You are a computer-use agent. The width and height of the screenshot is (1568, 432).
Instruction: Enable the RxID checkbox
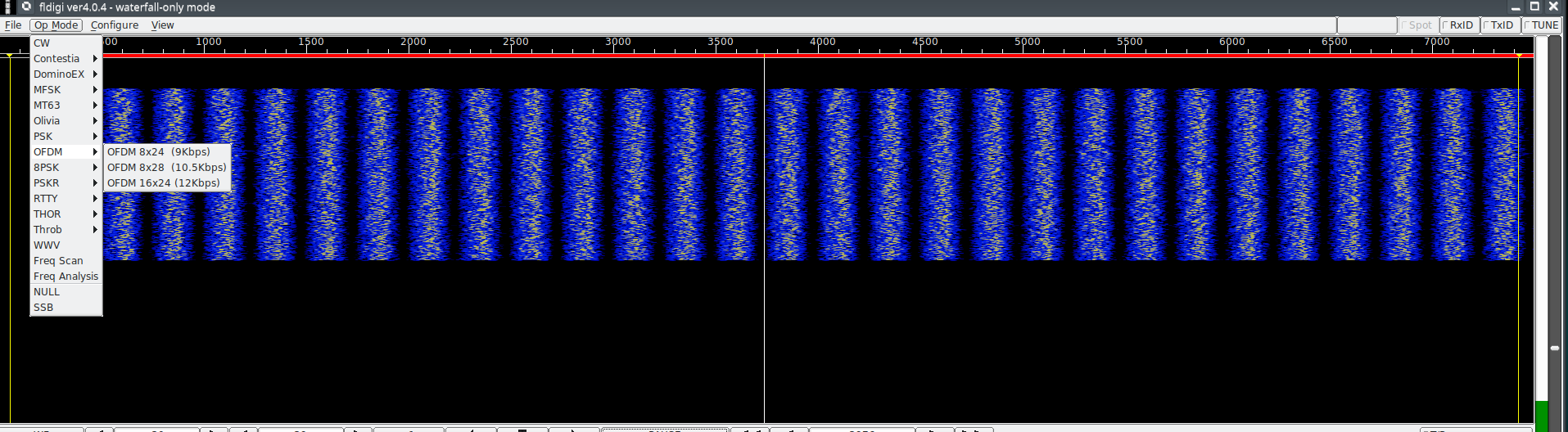coord(1459,25)
